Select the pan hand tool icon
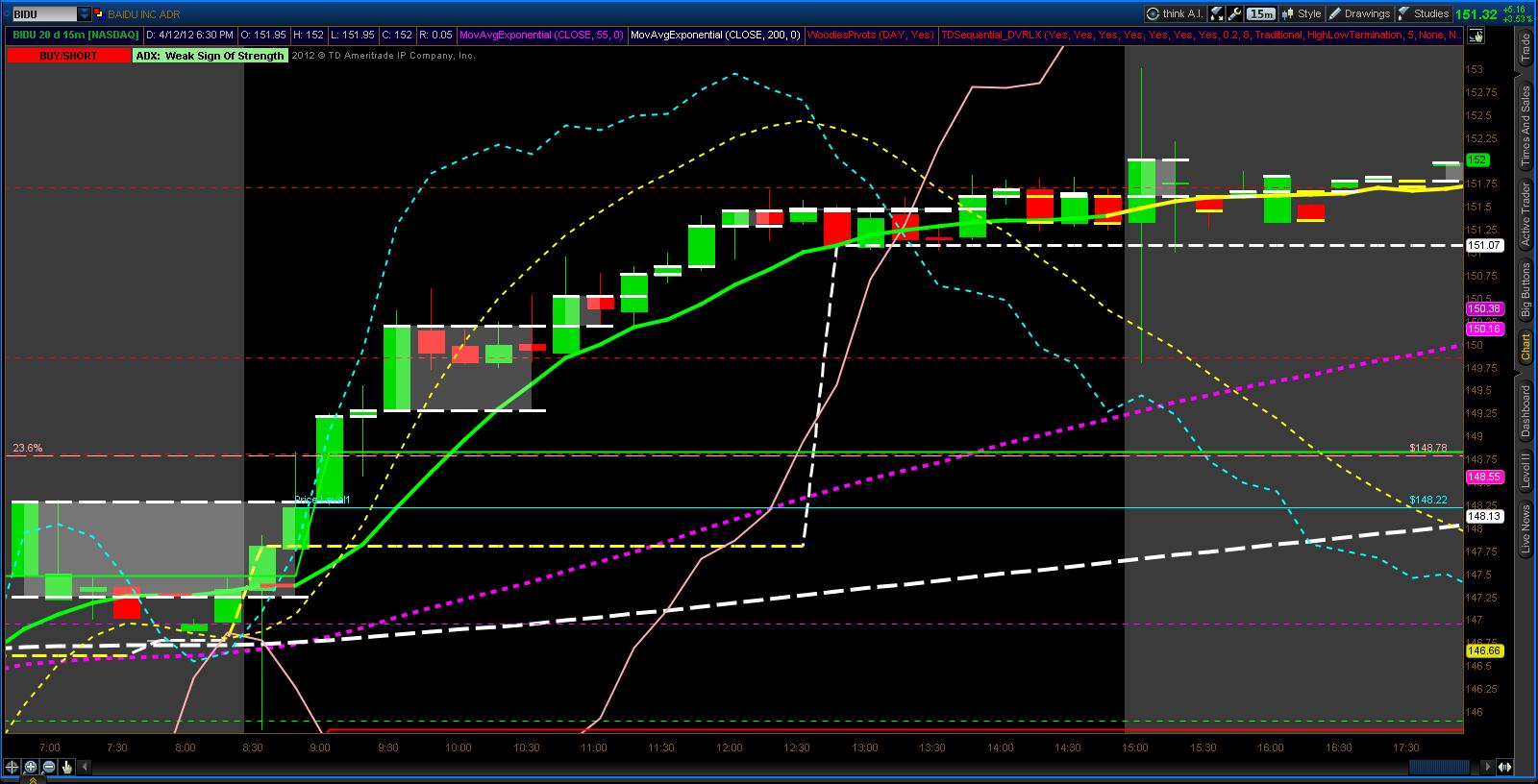 pos(67,767)
